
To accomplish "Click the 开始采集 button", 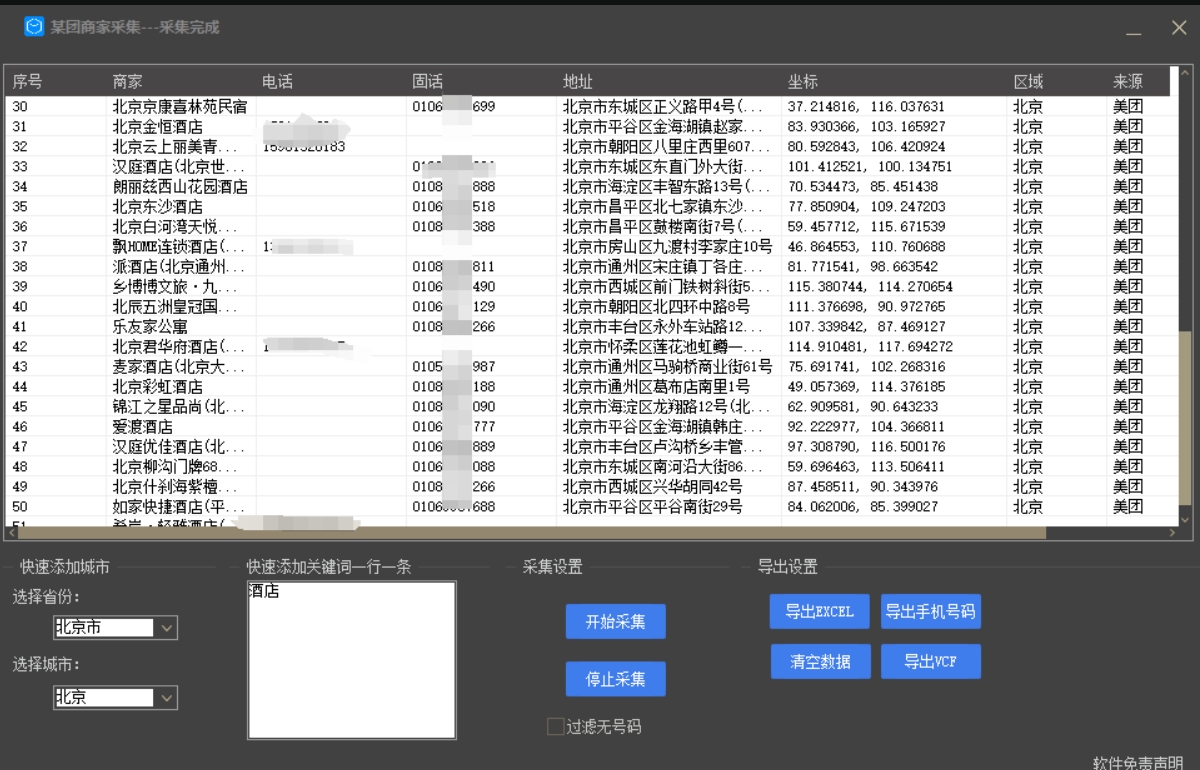I will (x=615, y=621).
